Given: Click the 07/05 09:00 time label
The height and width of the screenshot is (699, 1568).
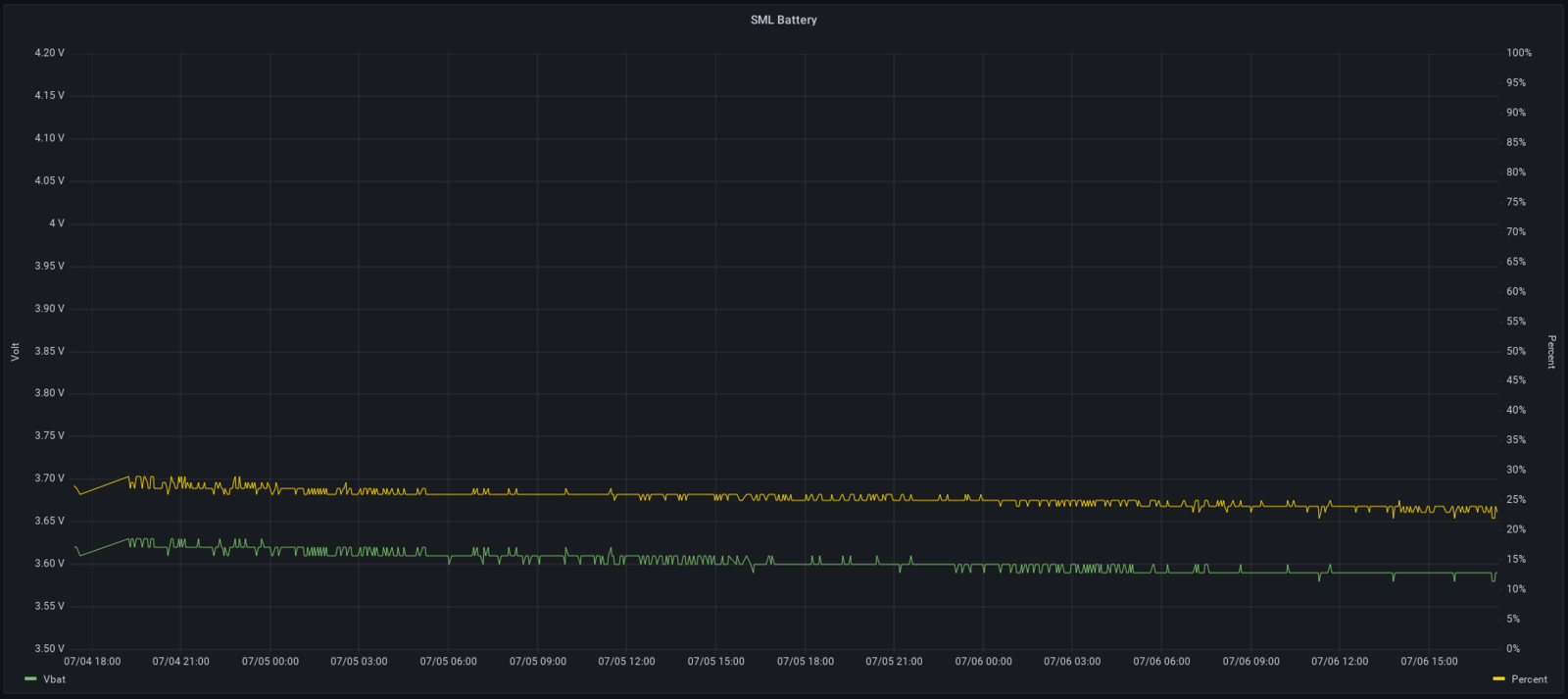Looking at the screenshot, I should tap(538, 662).
